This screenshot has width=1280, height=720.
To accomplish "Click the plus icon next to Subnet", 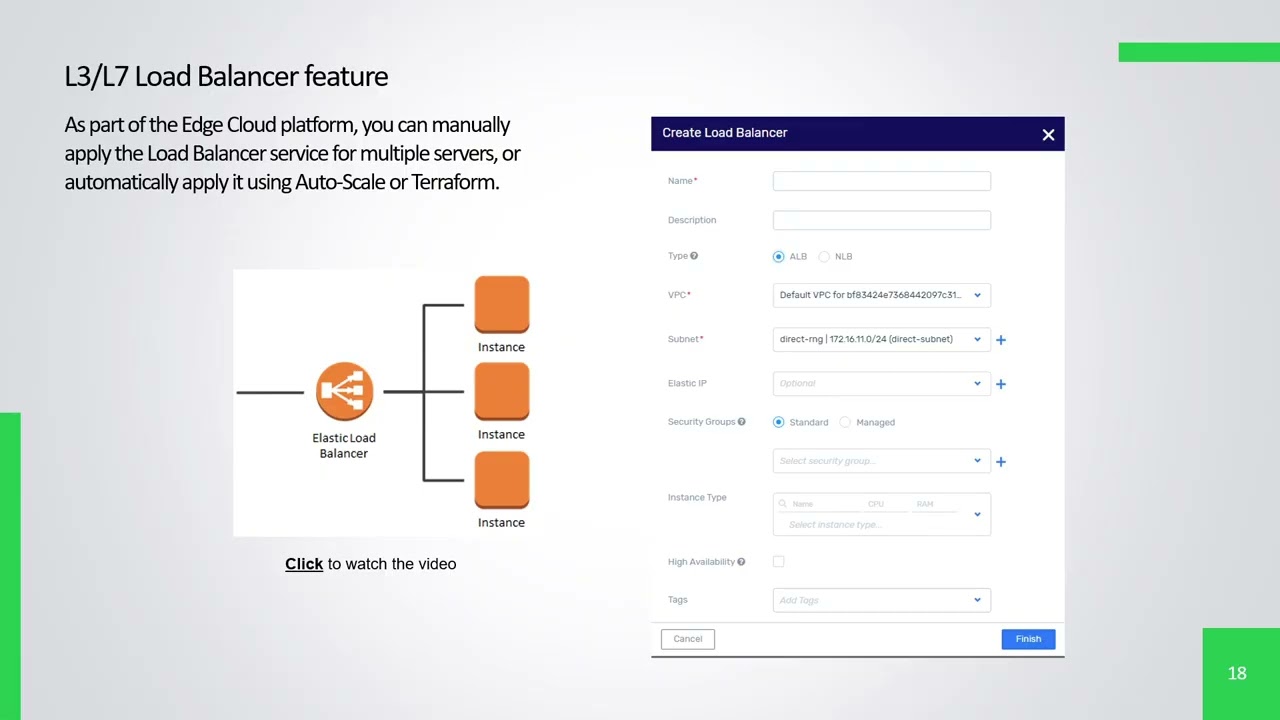I will coord(1001,340).
